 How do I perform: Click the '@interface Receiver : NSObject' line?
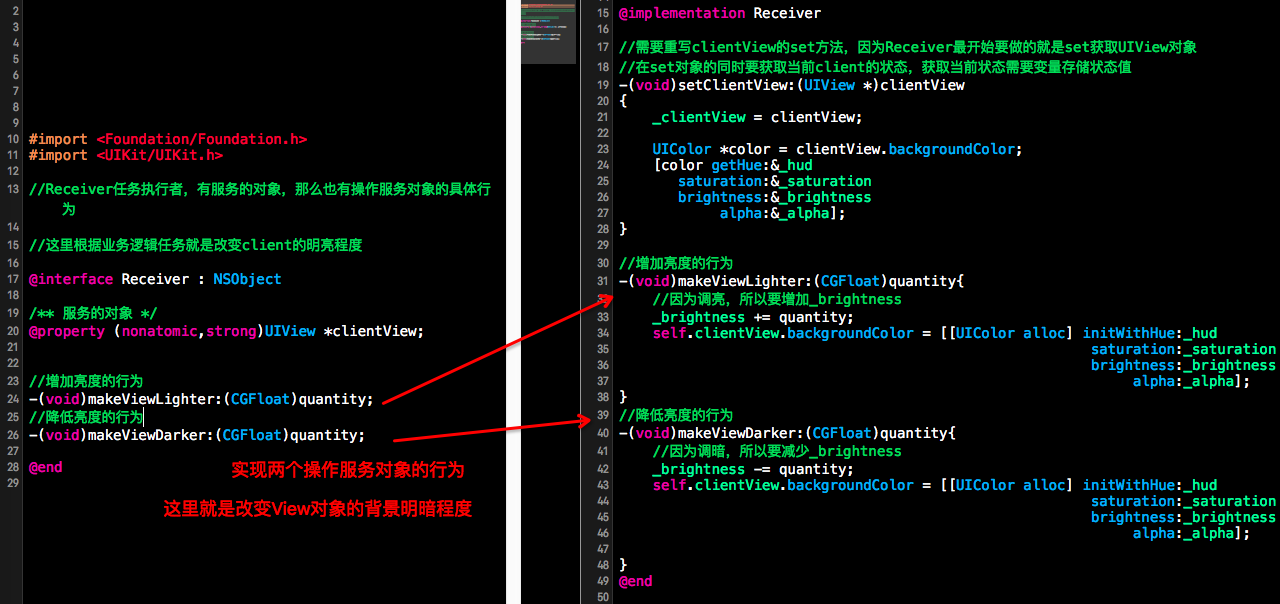155,279
